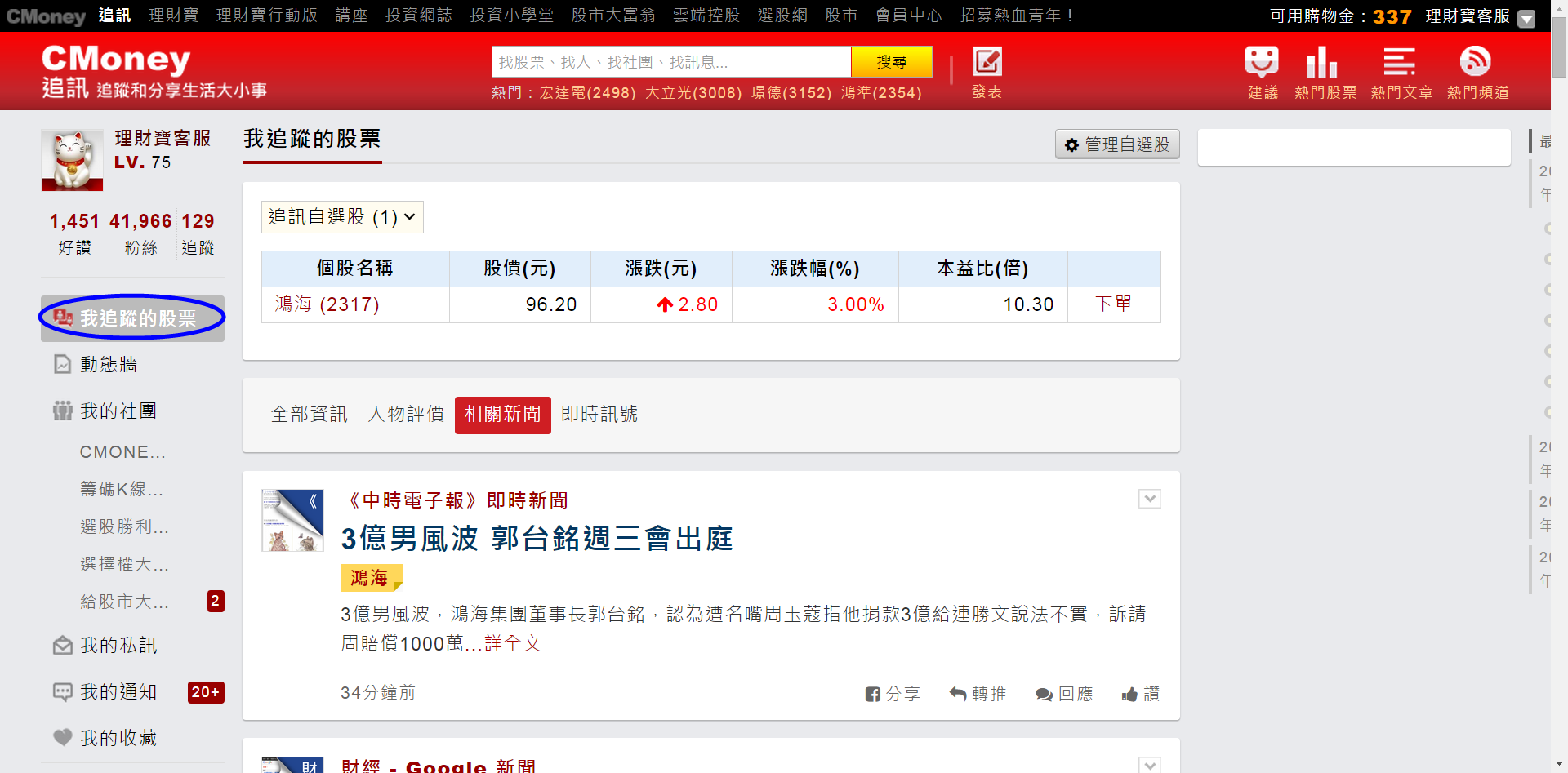Select 我追蹤的股票 sidebar item
Image resolution: width=1568 pixels, height=773 pixels.
click(132, 318)
